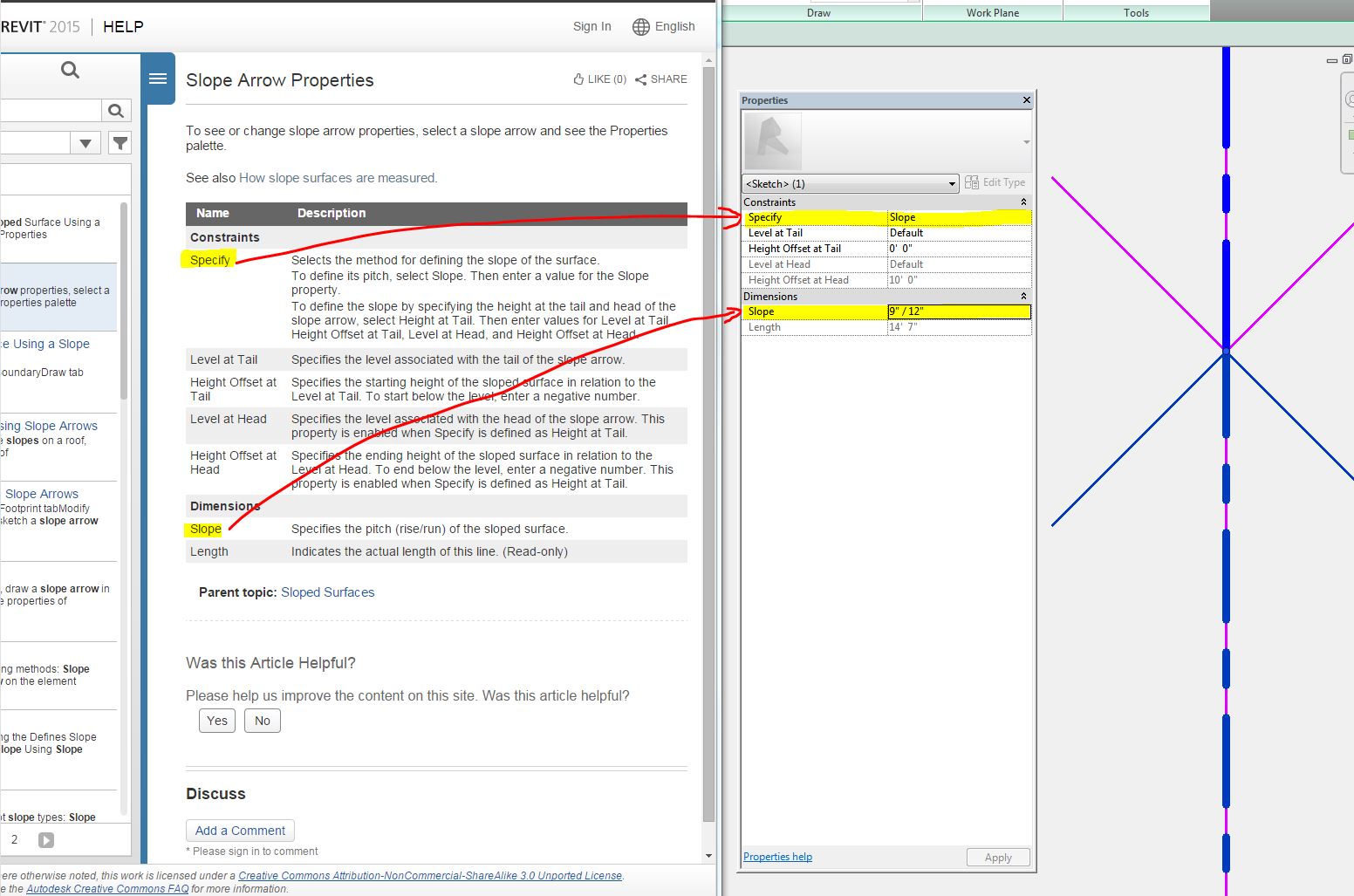Click the Work Plane panel label
The height and width of the screenshot is (896, 1354).
[993, 13]
